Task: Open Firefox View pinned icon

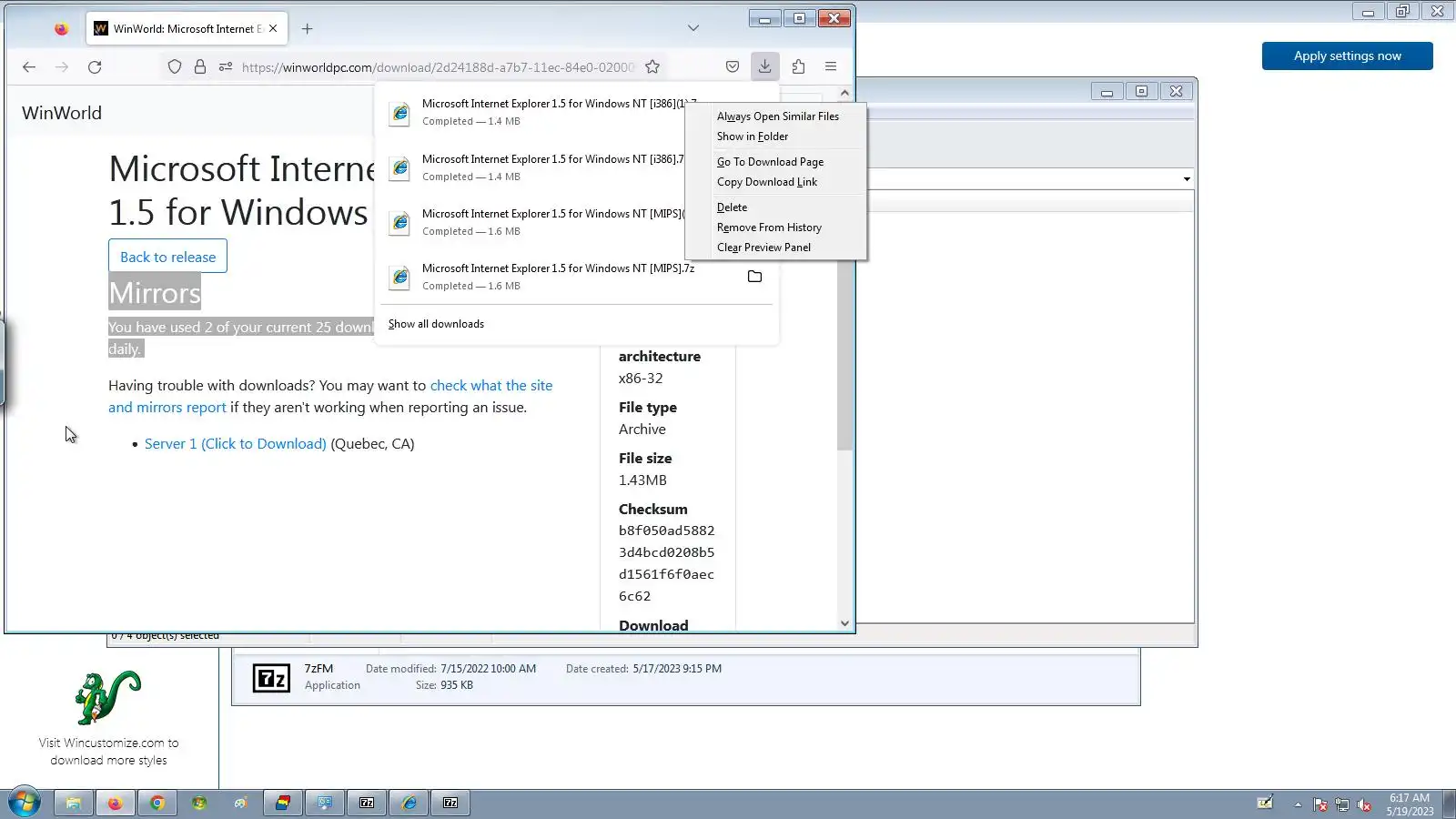Action: click(x=61, y=29)
